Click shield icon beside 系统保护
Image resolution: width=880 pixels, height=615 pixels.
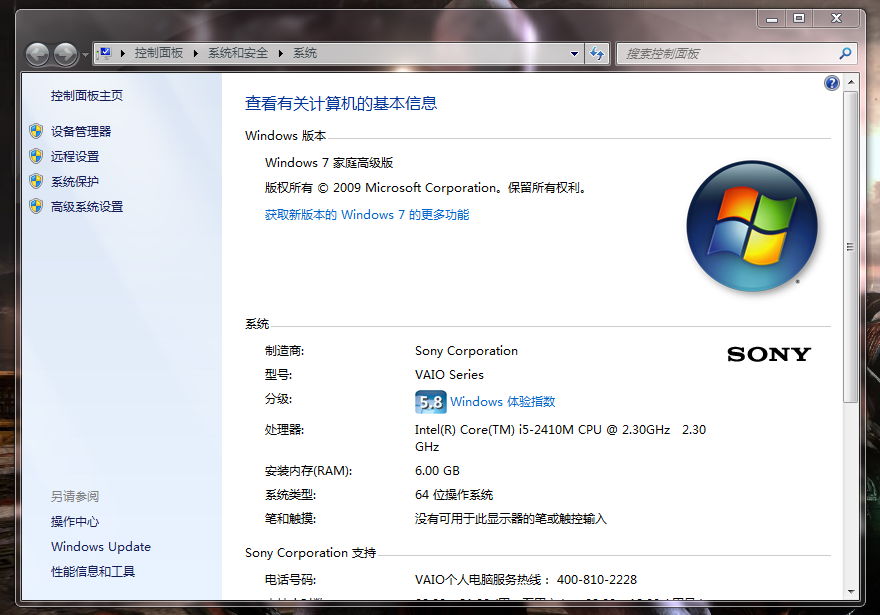36,181
